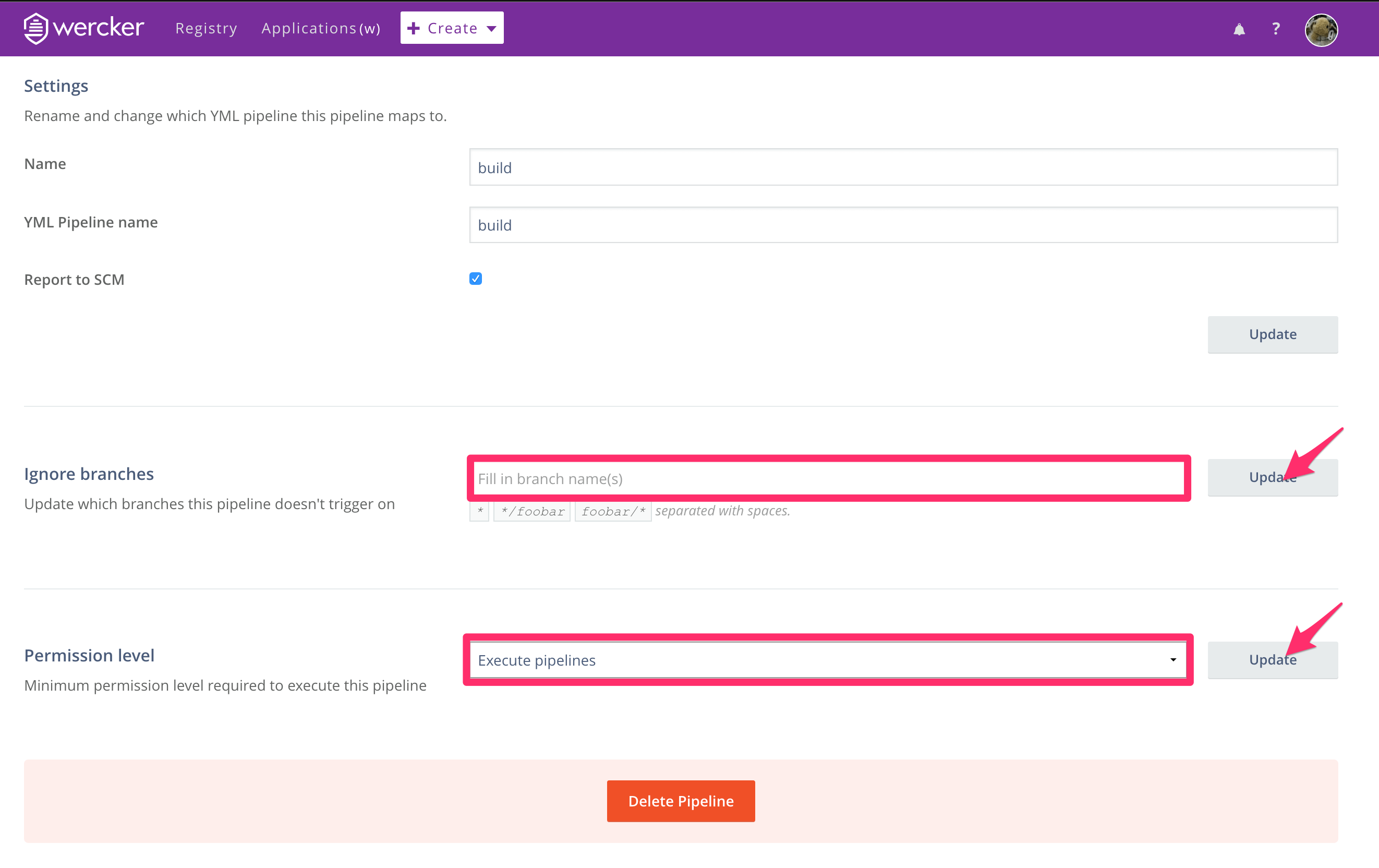Click the Execute pipelines dropdown arrow
This screenshot has width=1379, height=868.
(1173, 660)
